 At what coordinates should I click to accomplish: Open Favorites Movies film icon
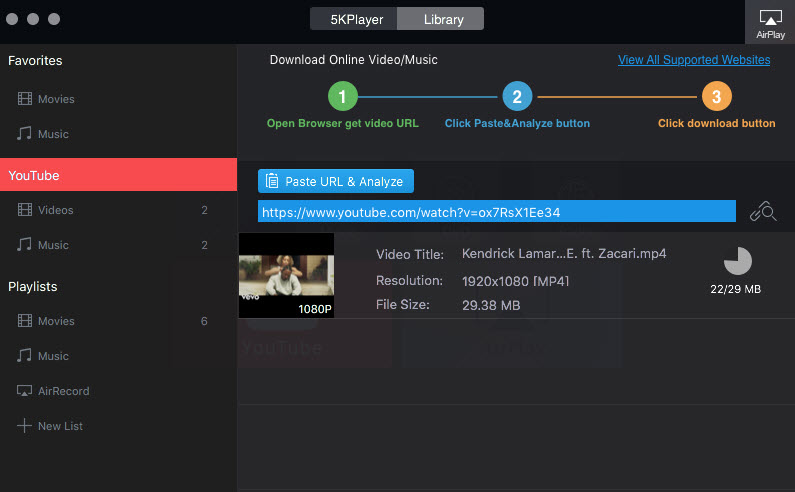[x=24, y=98]
